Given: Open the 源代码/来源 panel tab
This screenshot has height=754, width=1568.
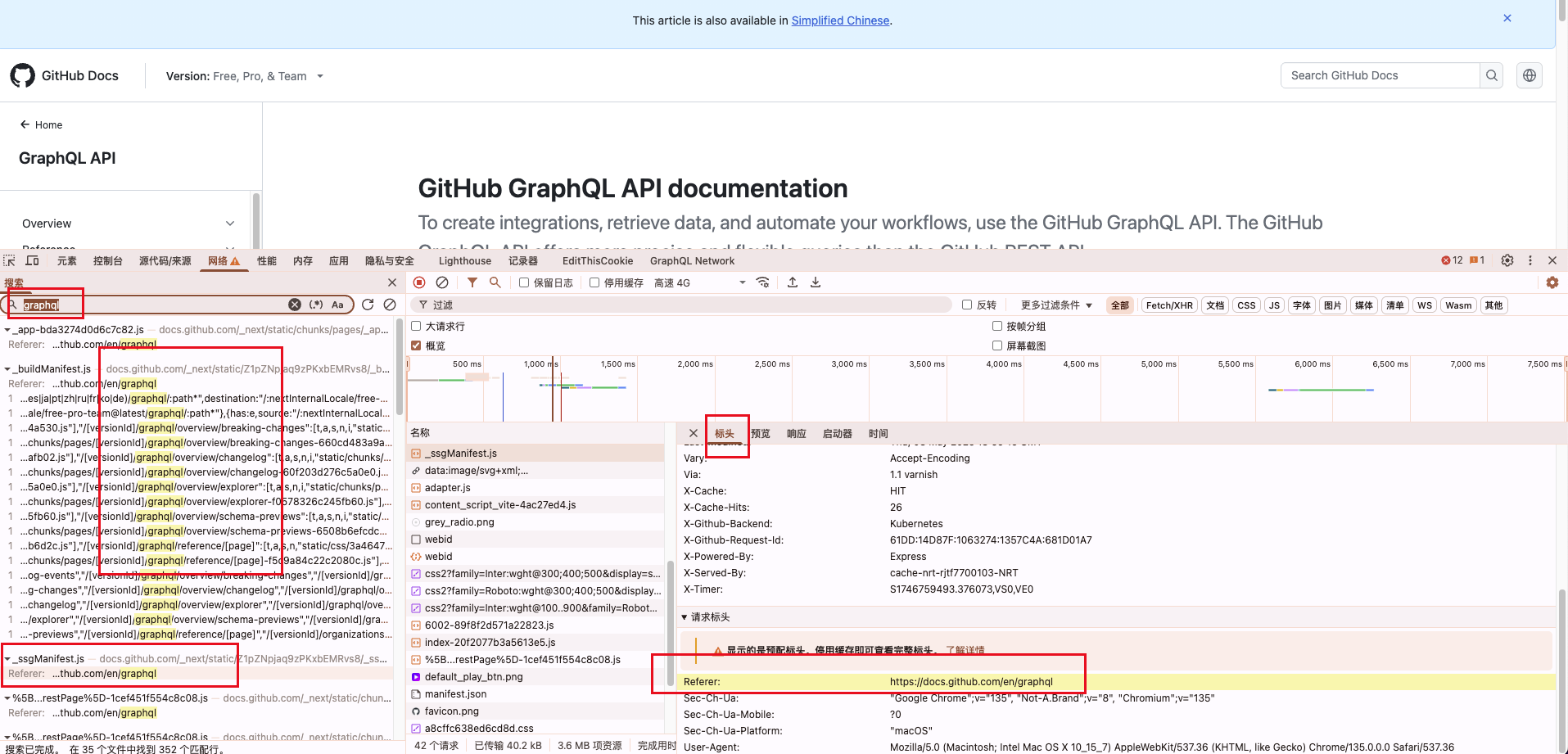Looking at the screenshot, I should [x=165, y=260].
